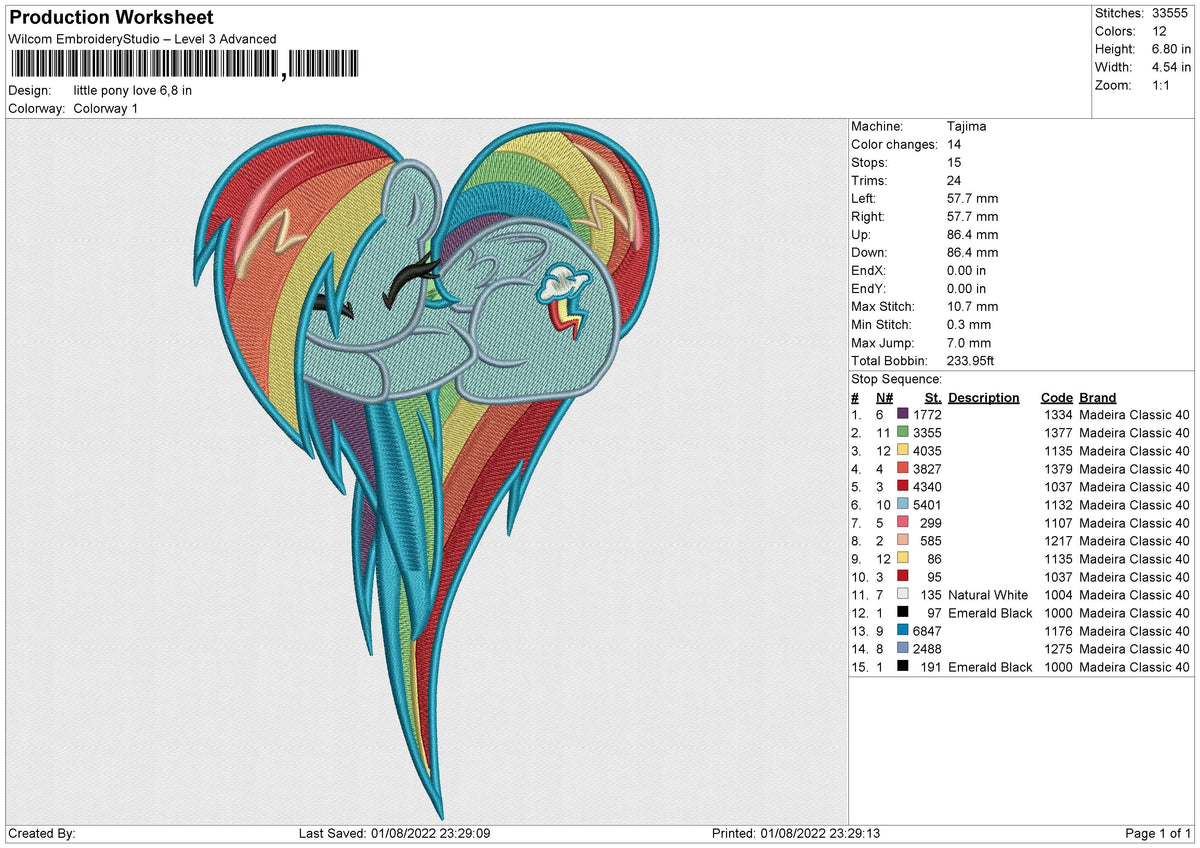
Task: Select the Zoom value 1:1
Action: 1162,85
